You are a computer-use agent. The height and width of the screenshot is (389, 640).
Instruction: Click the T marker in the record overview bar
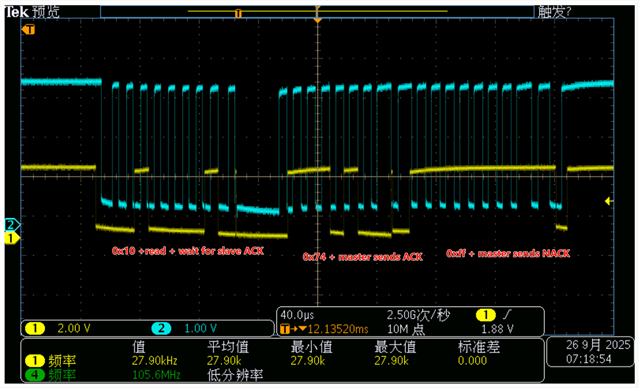(x=238, y=14)
